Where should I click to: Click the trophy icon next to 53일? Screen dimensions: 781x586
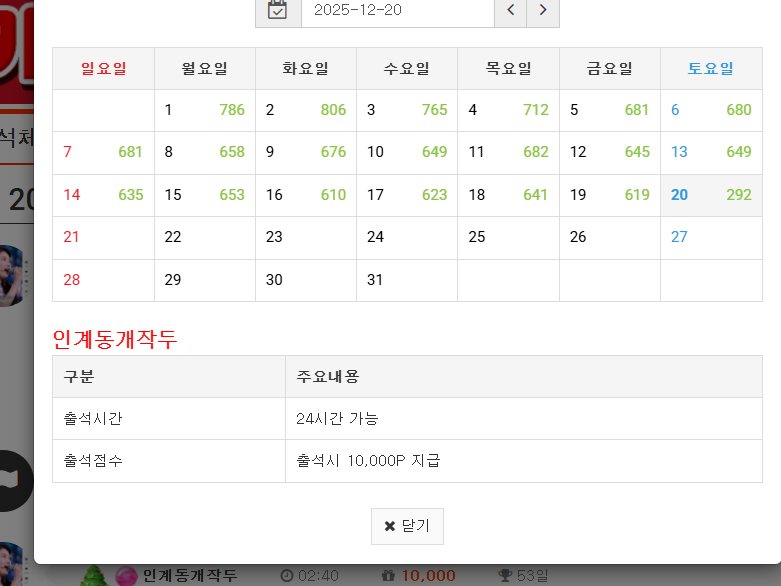pos(505,575)
